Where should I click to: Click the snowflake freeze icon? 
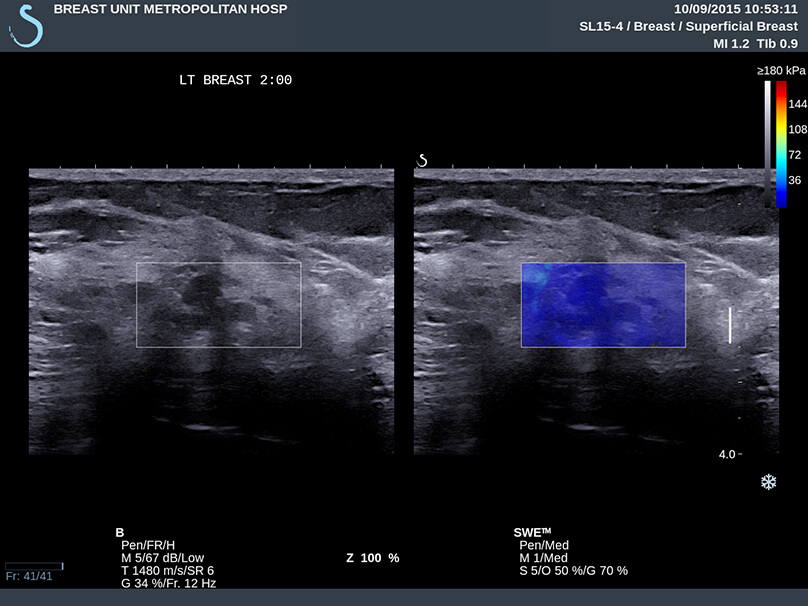(x=768, y=483)
